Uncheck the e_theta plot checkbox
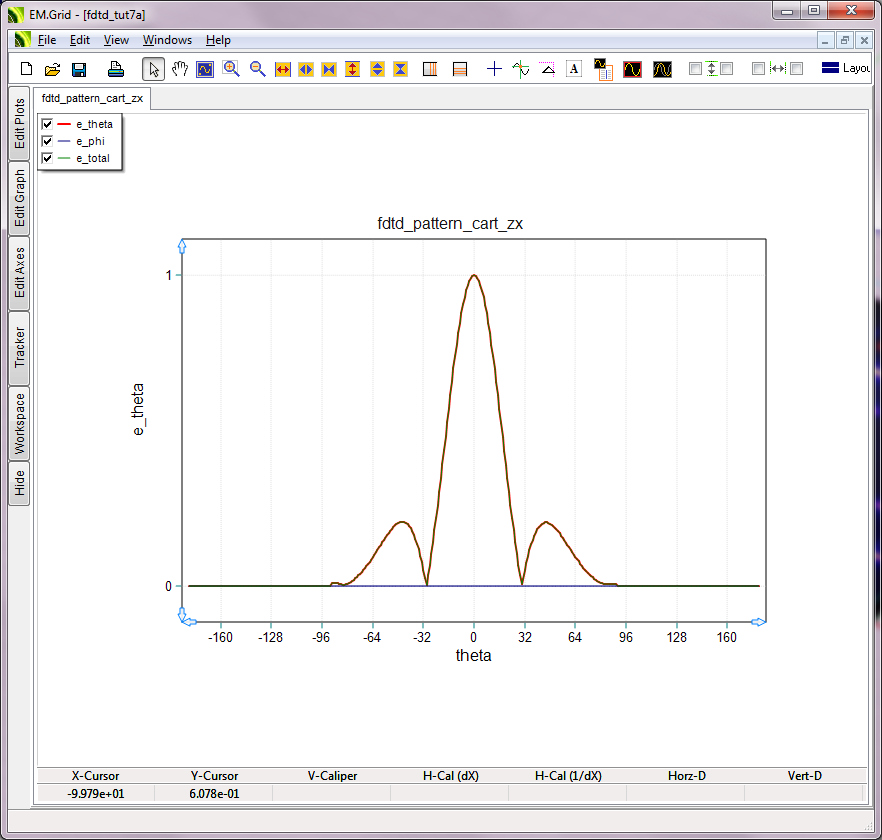The width and height of the screenshot is (882, 840). (x=47, y=124)
